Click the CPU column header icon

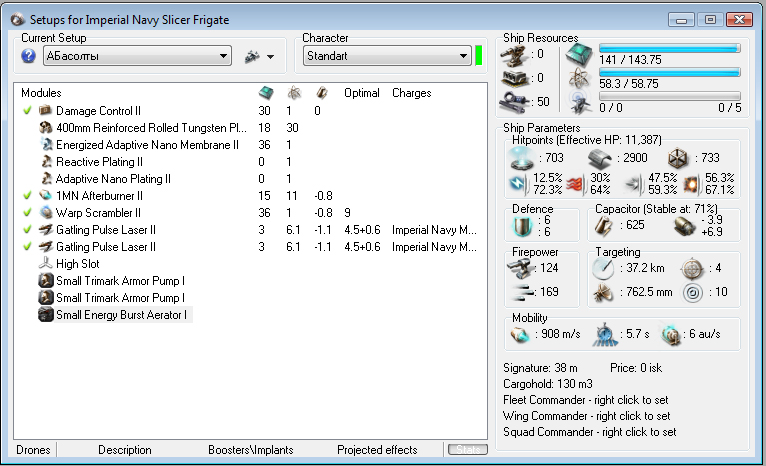(x=266, y=93)
